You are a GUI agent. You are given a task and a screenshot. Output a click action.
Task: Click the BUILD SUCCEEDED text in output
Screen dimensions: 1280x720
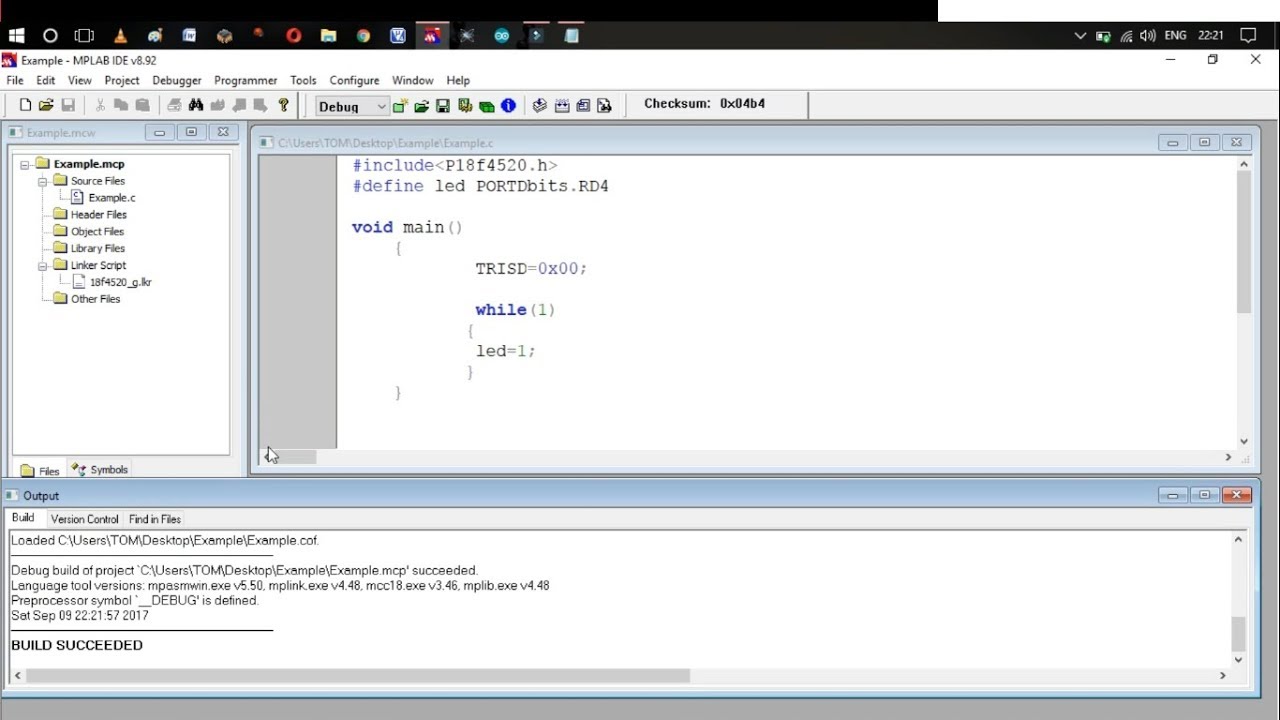tap(77, 645)
